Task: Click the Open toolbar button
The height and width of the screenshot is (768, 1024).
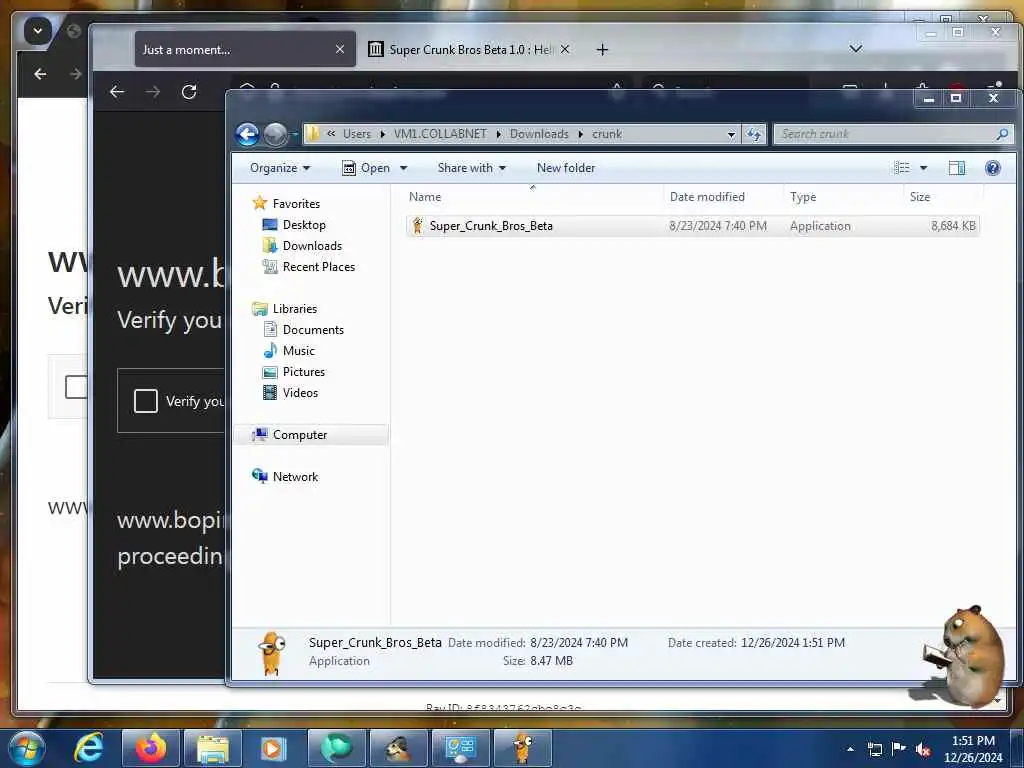Action: pyautogui.click(x=366, y=168)
